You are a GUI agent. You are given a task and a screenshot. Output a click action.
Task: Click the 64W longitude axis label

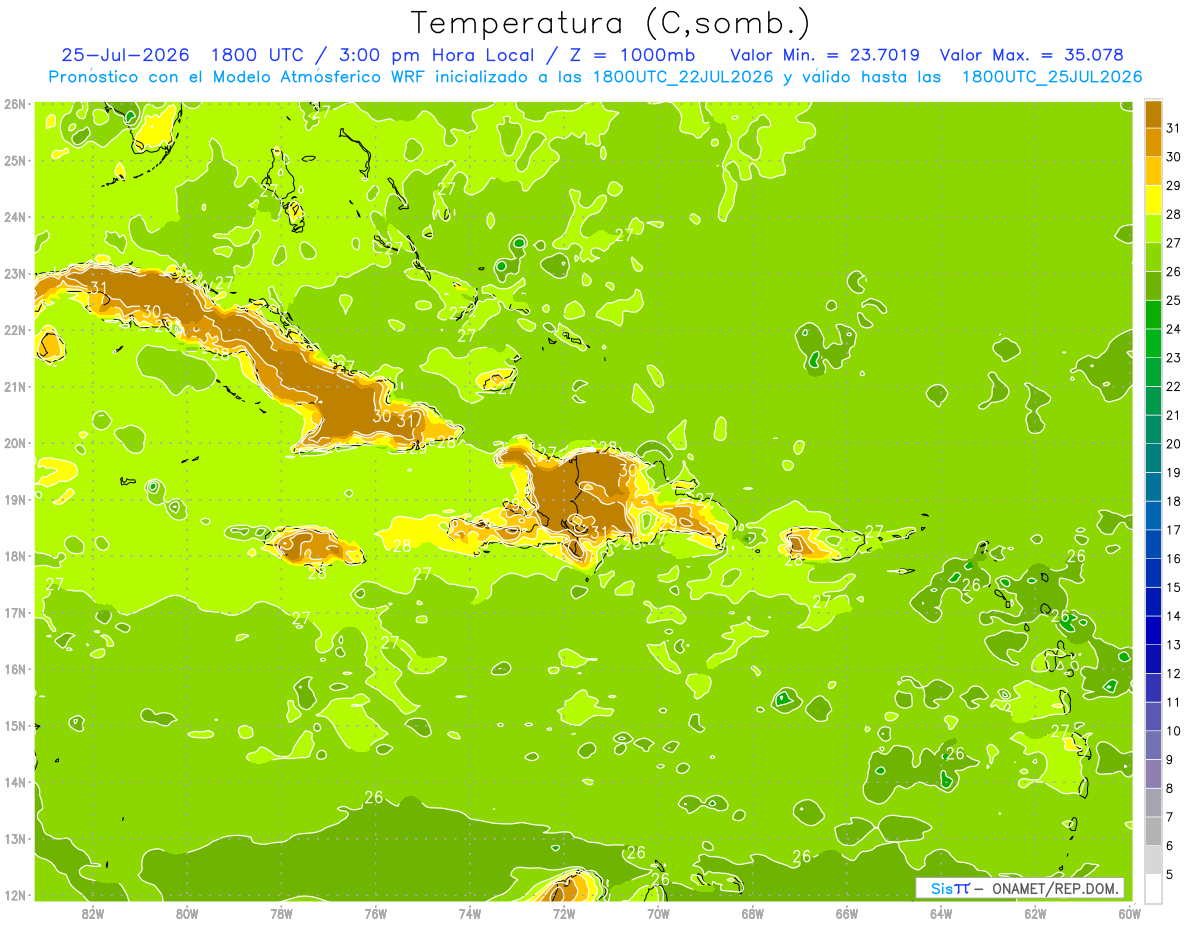pos(941,914)
